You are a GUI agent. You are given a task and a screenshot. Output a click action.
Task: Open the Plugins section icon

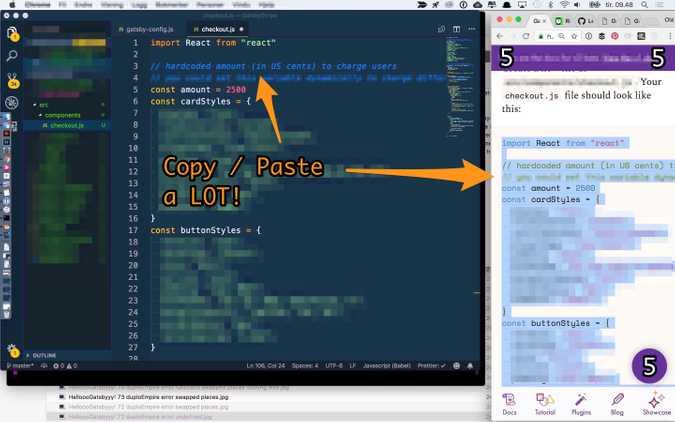click(x=582, y=400)
